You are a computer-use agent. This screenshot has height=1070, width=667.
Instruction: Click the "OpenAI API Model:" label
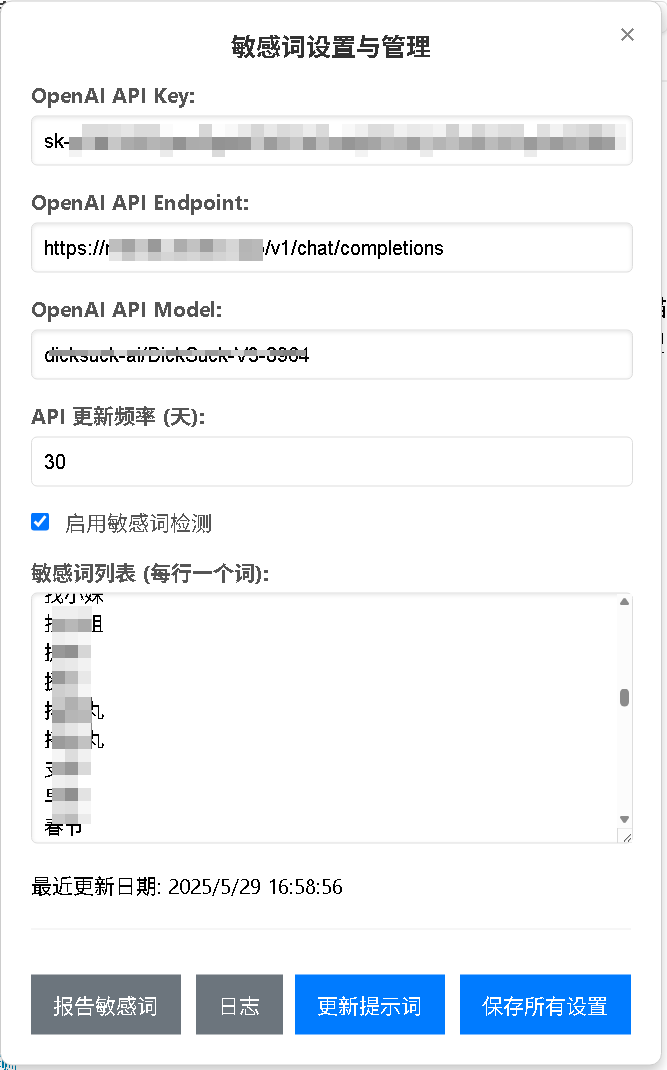click(126, 310)
